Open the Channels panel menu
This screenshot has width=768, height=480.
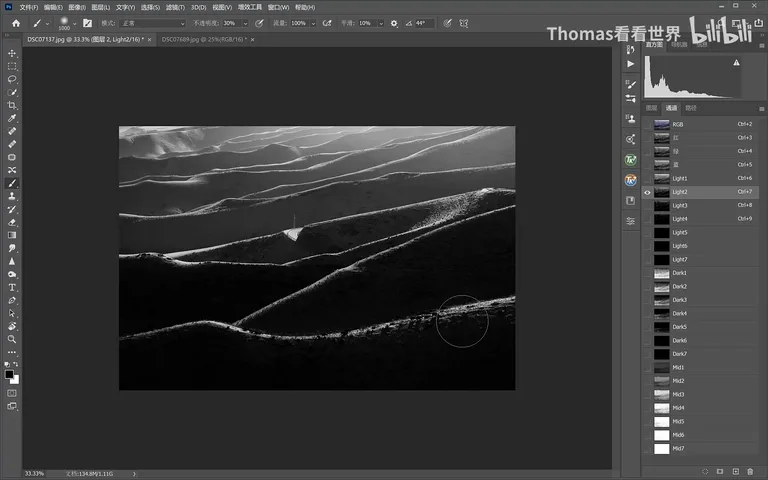pos(762,109)
